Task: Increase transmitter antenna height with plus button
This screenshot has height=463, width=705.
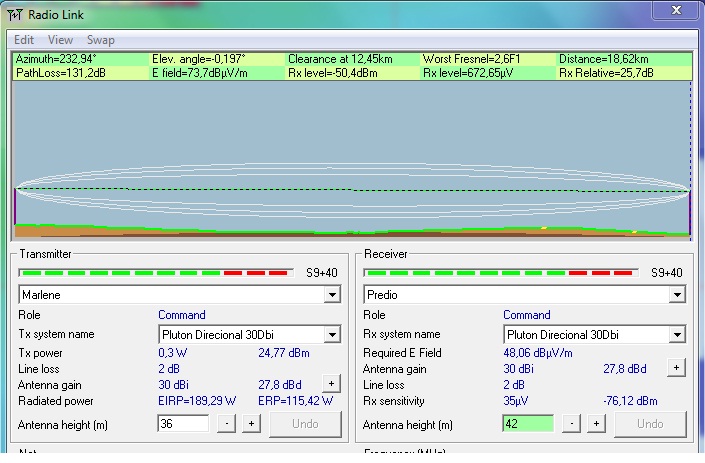Action: 251,424
